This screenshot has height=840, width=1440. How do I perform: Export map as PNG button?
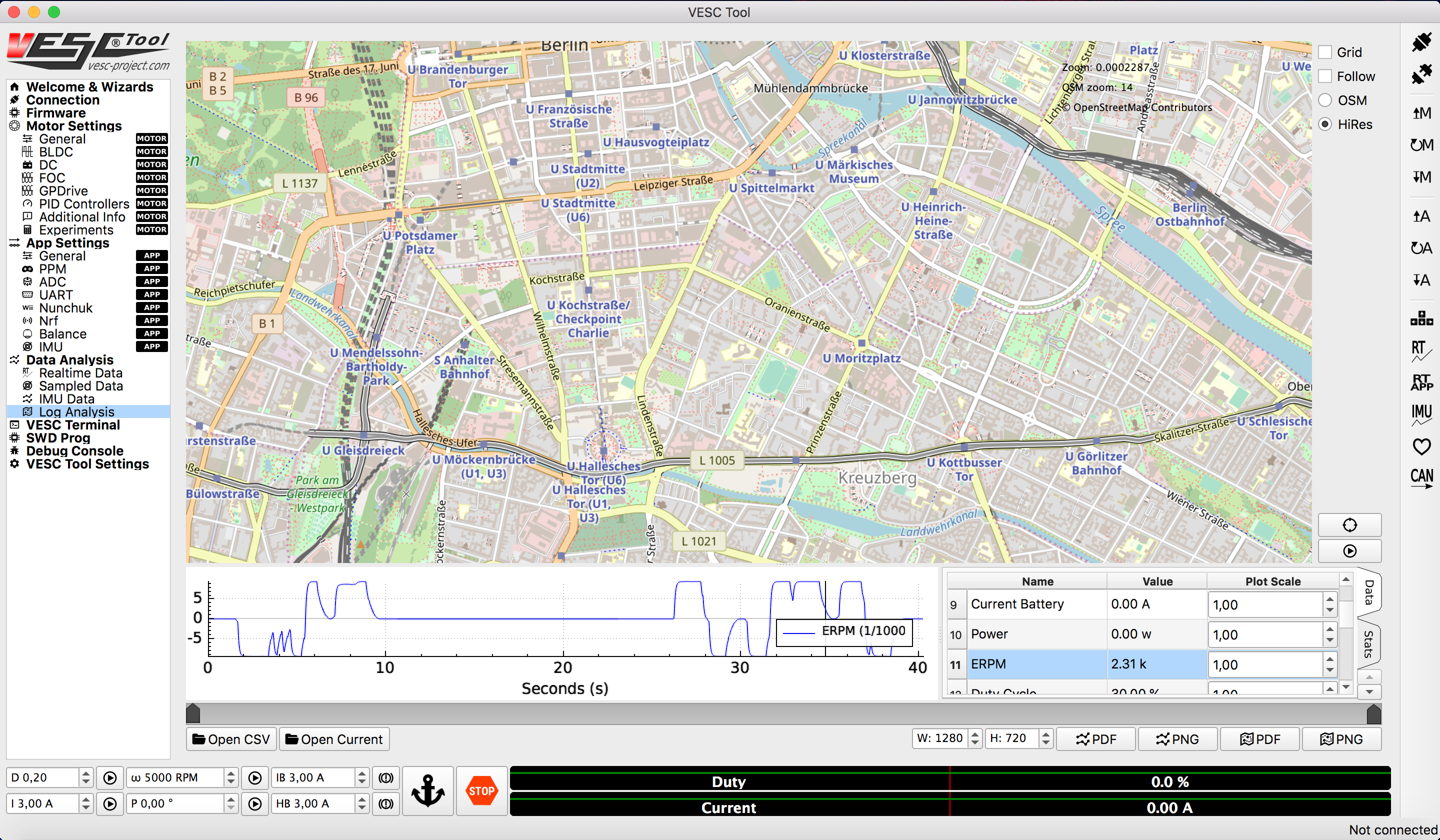click(x=1341, y=739)
